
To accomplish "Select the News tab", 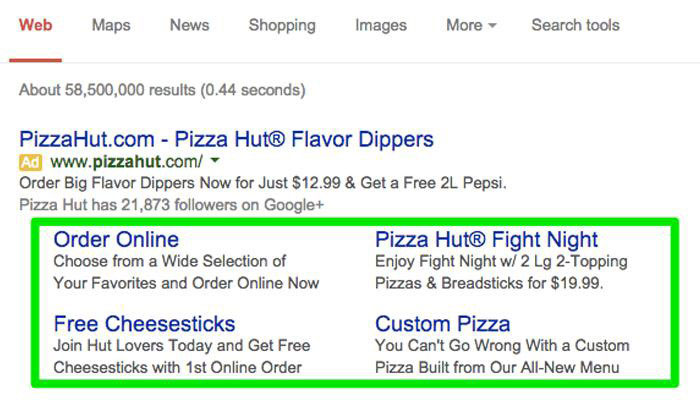I will coord(189,25).
